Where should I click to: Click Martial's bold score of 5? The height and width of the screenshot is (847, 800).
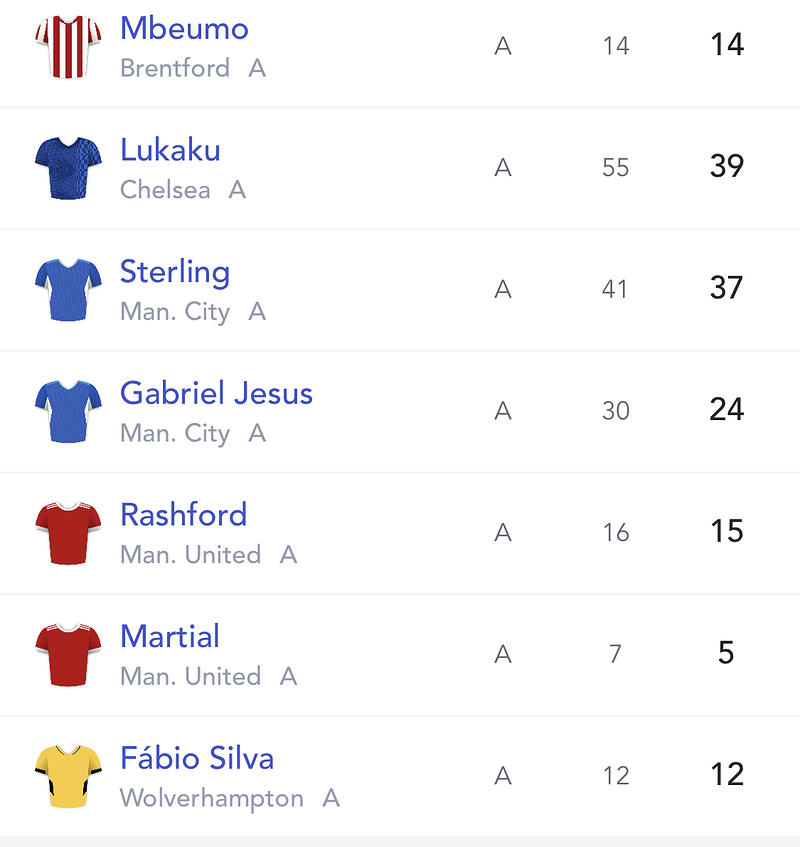tap(727, 653)
